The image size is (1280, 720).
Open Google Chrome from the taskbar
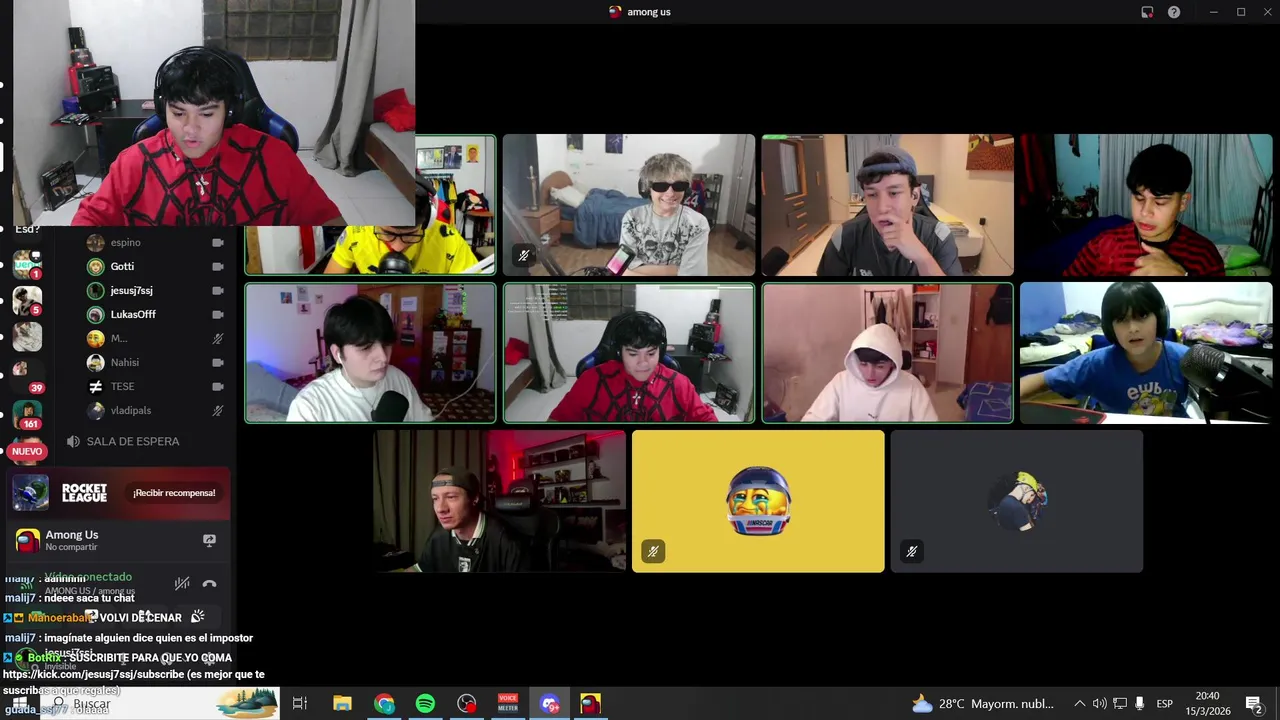tap(385, 704)
